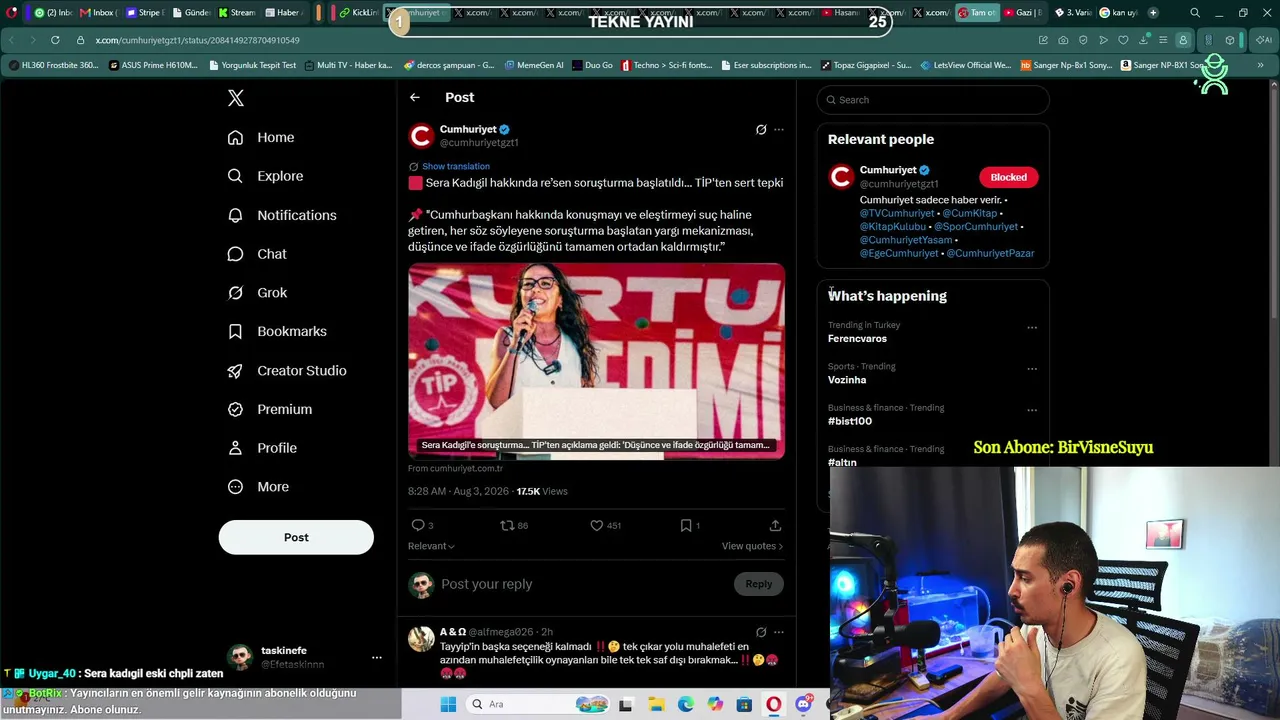The width and height of the screenshot is (1280, 720).
Task: Open the Relevant sort dropdown
Action: click(x=431, y=546)
